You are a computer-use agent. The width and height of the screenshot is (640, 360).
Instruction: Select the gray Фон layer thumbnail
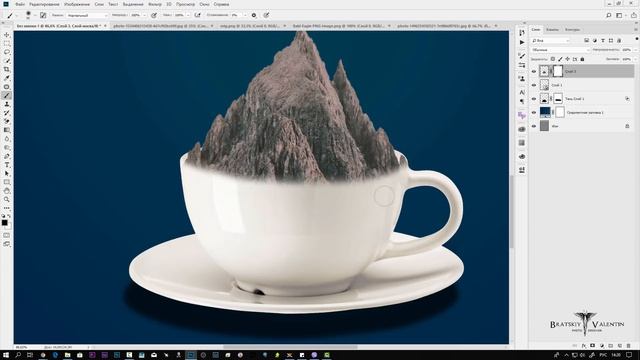pyautogui.click(x=544, y=126)
